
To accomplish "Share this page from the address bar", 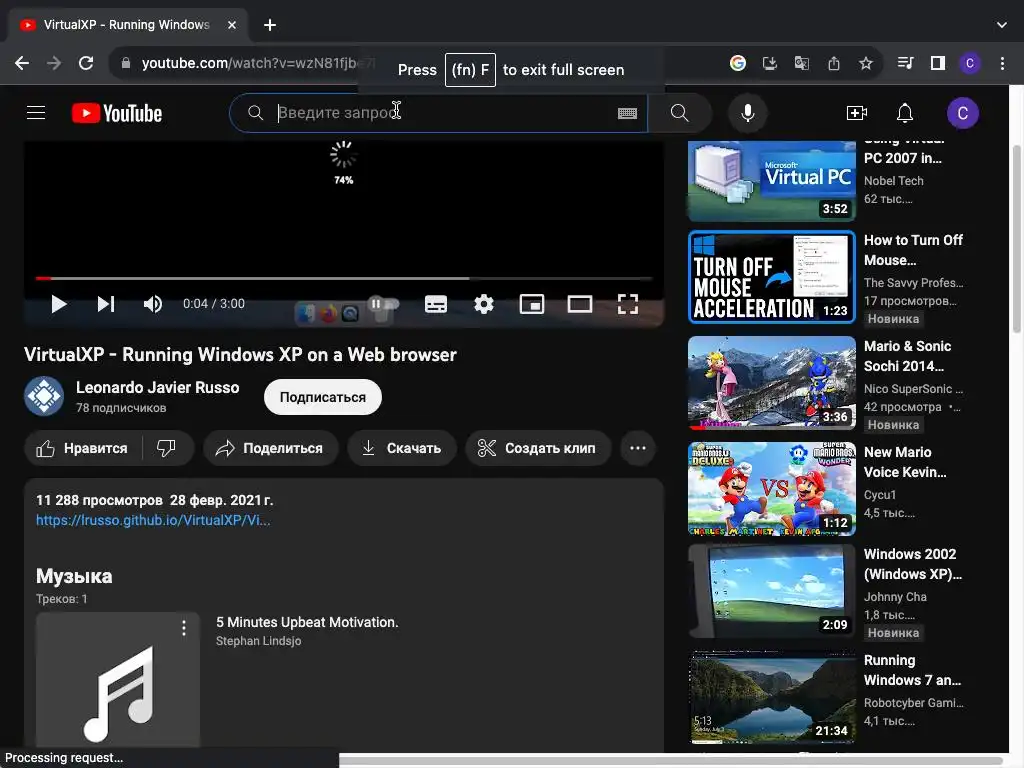I will click(834, 63).
